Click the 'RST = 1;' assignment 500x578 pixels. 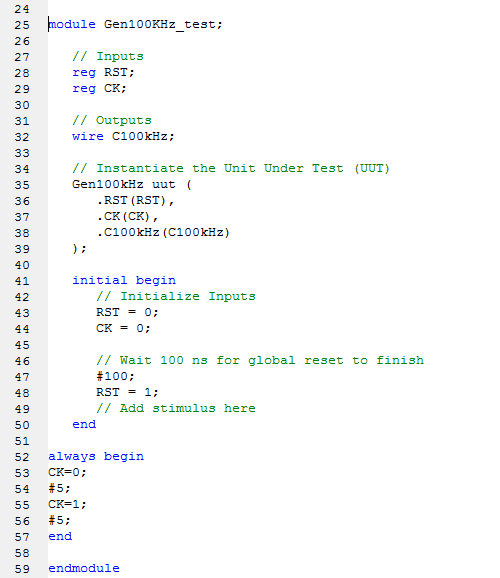click(x=127, y=392)
